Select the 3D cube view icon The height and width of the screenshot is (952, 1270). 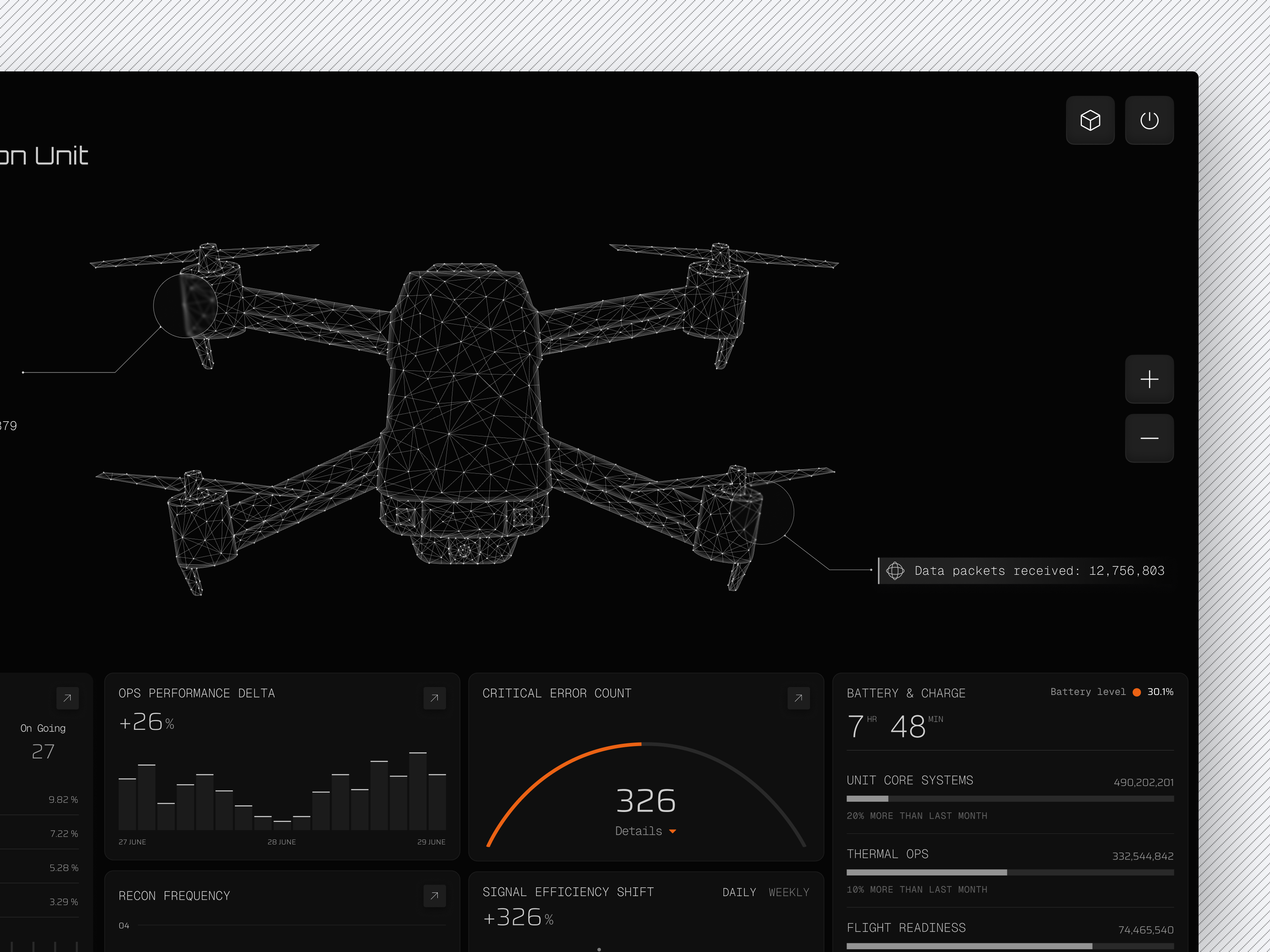(1090, 120)
